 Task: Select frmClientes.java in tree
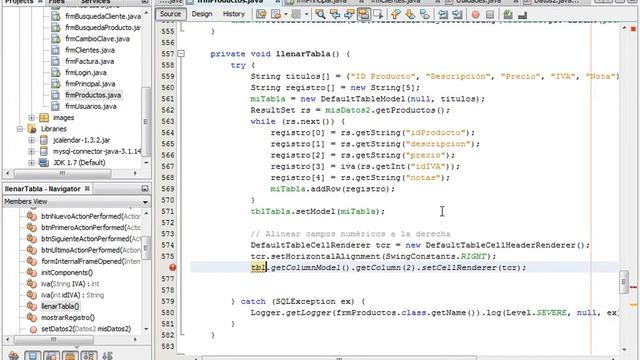[90, 50]
